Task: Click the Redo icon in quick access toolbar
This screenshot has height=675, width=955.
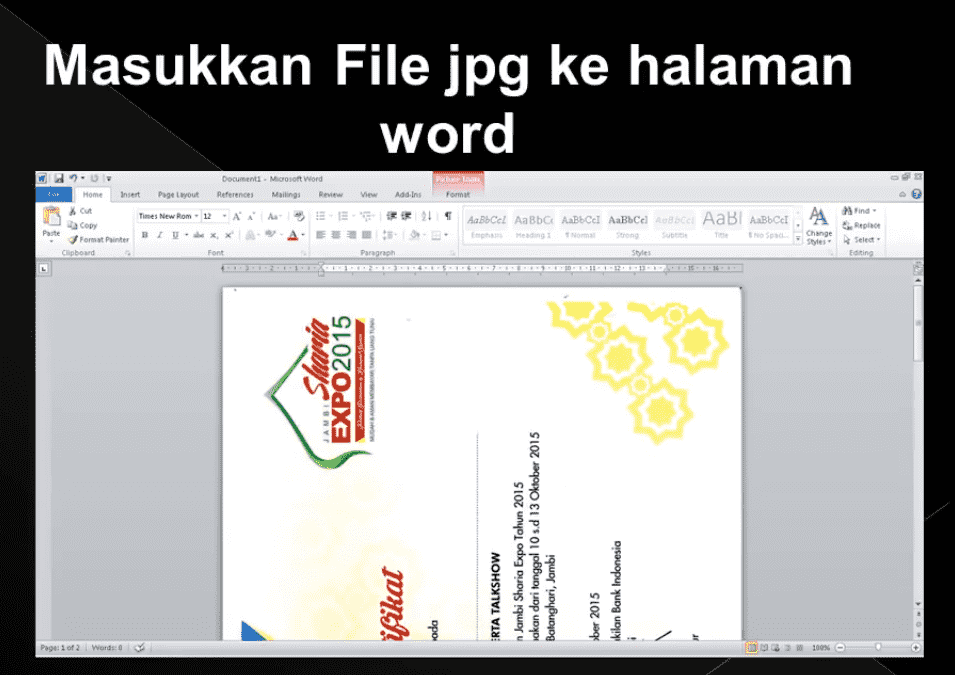Action: coord(94,178)
